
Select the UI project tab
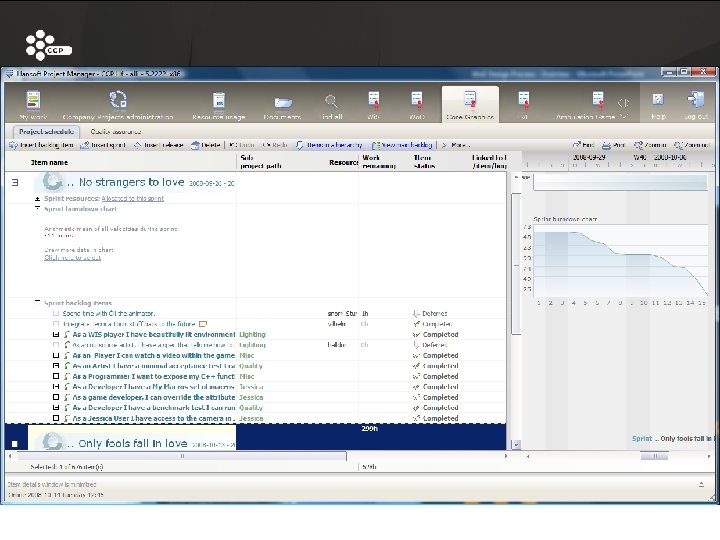pyautogui.click(x=523, y=104)
